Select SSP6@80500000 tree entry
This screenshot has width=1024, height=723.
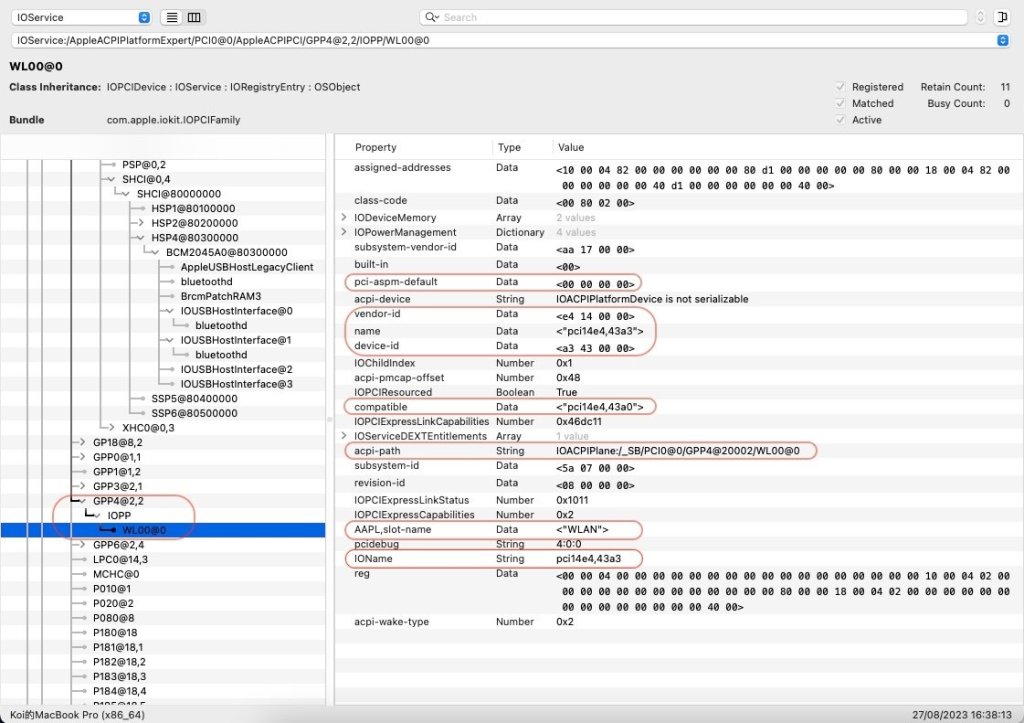pyautogui.click(x=195, y=413)
